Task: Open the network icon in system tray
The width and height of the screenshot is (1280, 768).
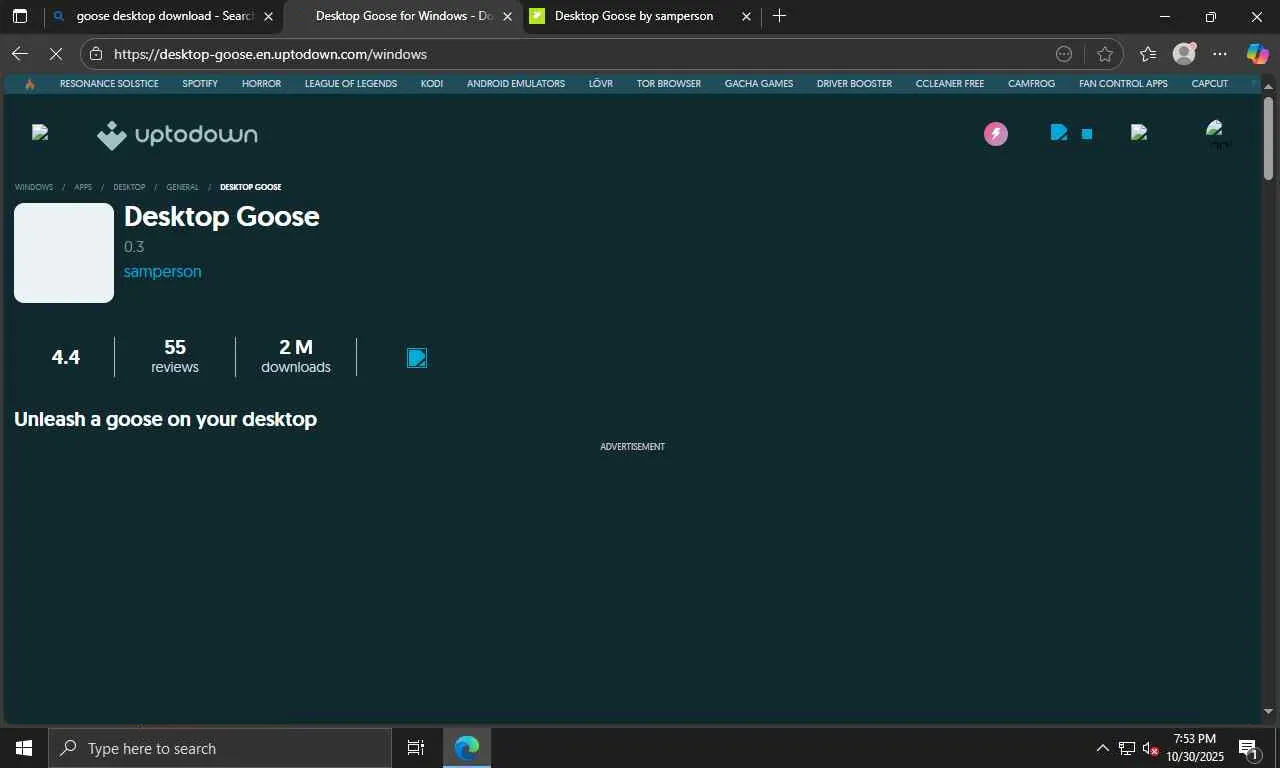Action: (x=1127, y=748)
